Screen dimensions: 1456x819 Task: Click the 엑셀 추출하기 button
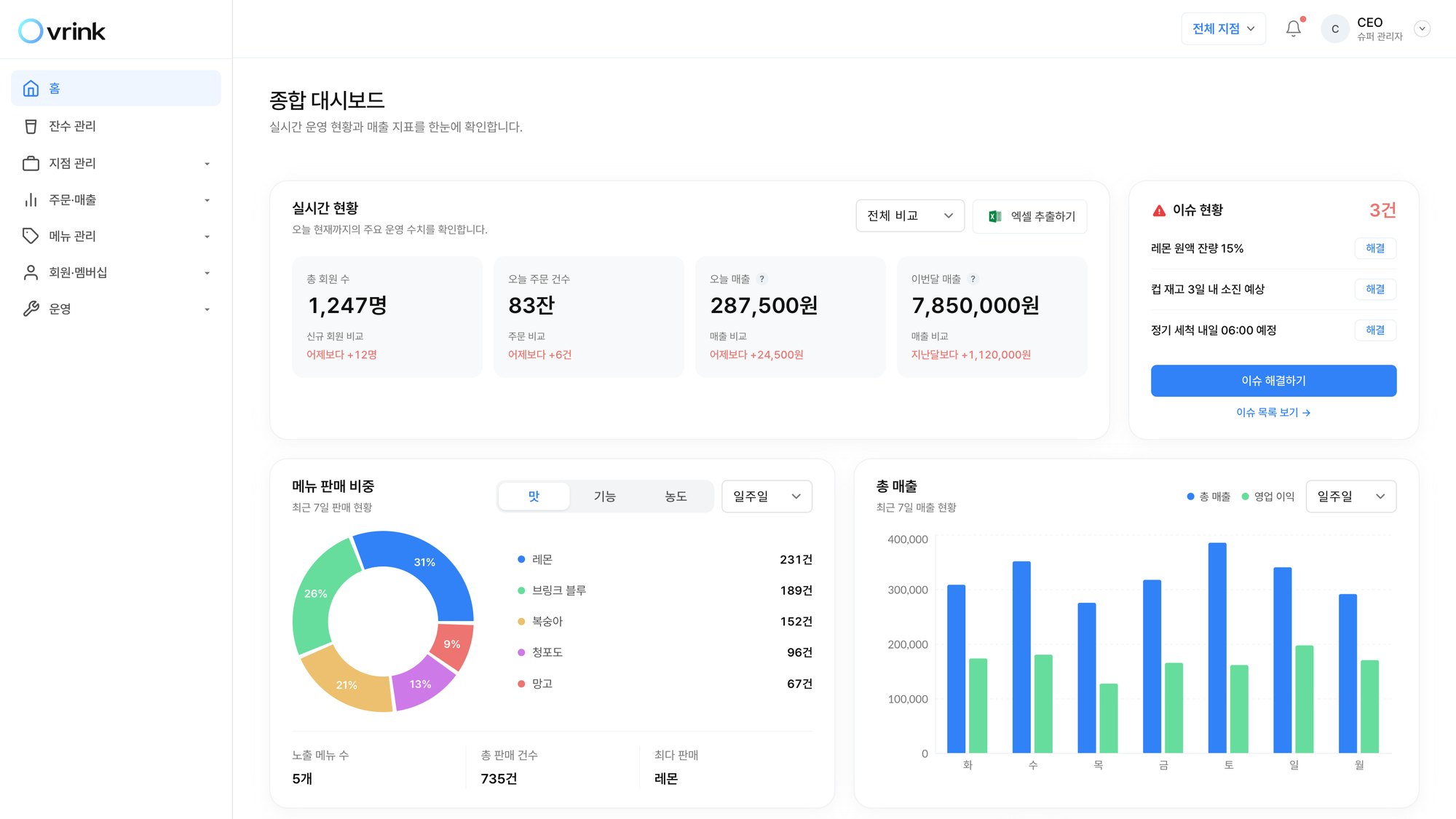(x=1029, y=216)
